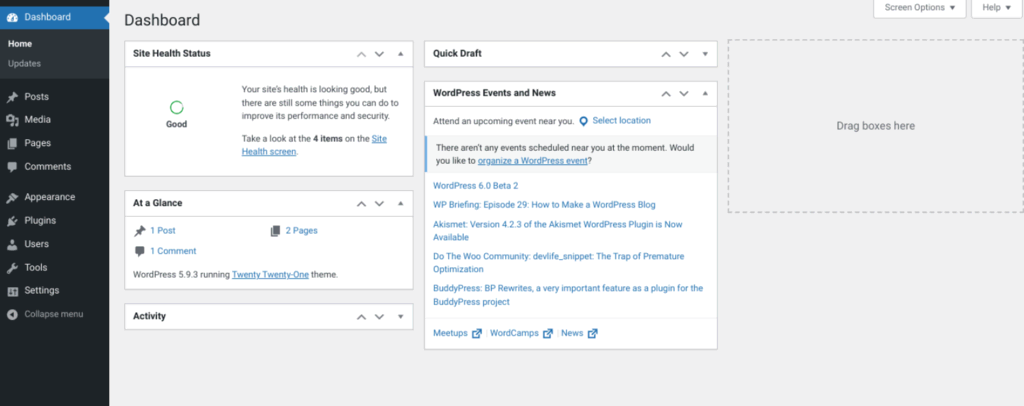Open the Settings menu item

[41, 291]
